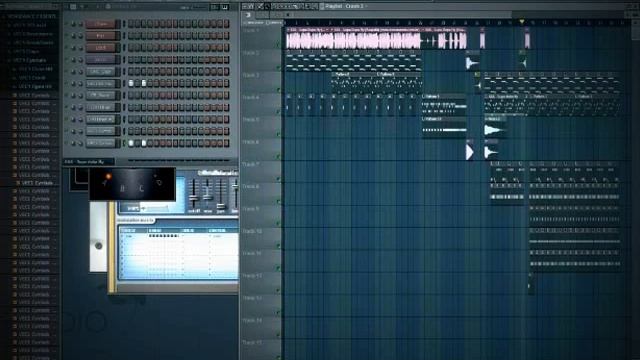Open channel group selector below the step sequencer
This screenshot has height=360, width=640.
pos(88,162)
